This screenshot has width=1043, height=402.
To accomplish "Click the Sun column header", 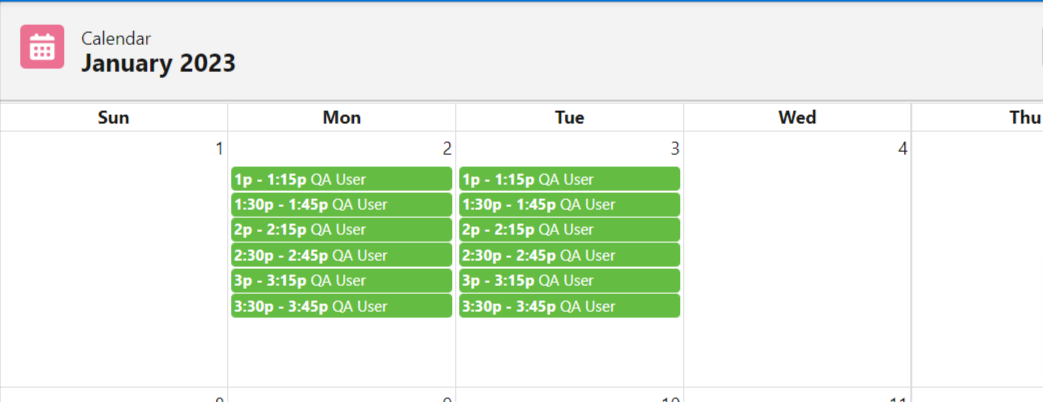I will click(x=114, y=118).
